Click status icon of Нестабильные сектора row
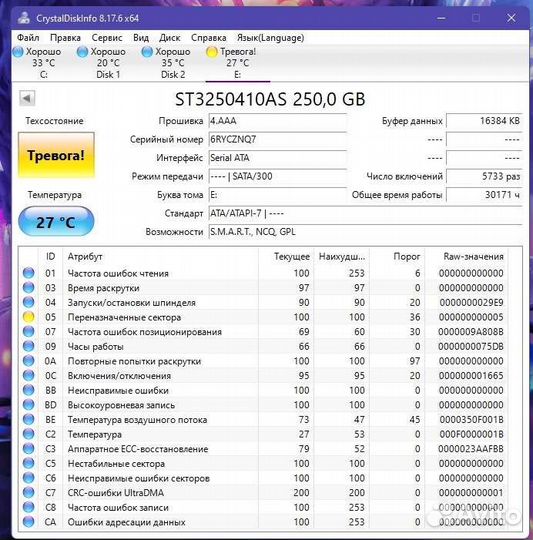533x540 pixels. [x=29, y=463]
